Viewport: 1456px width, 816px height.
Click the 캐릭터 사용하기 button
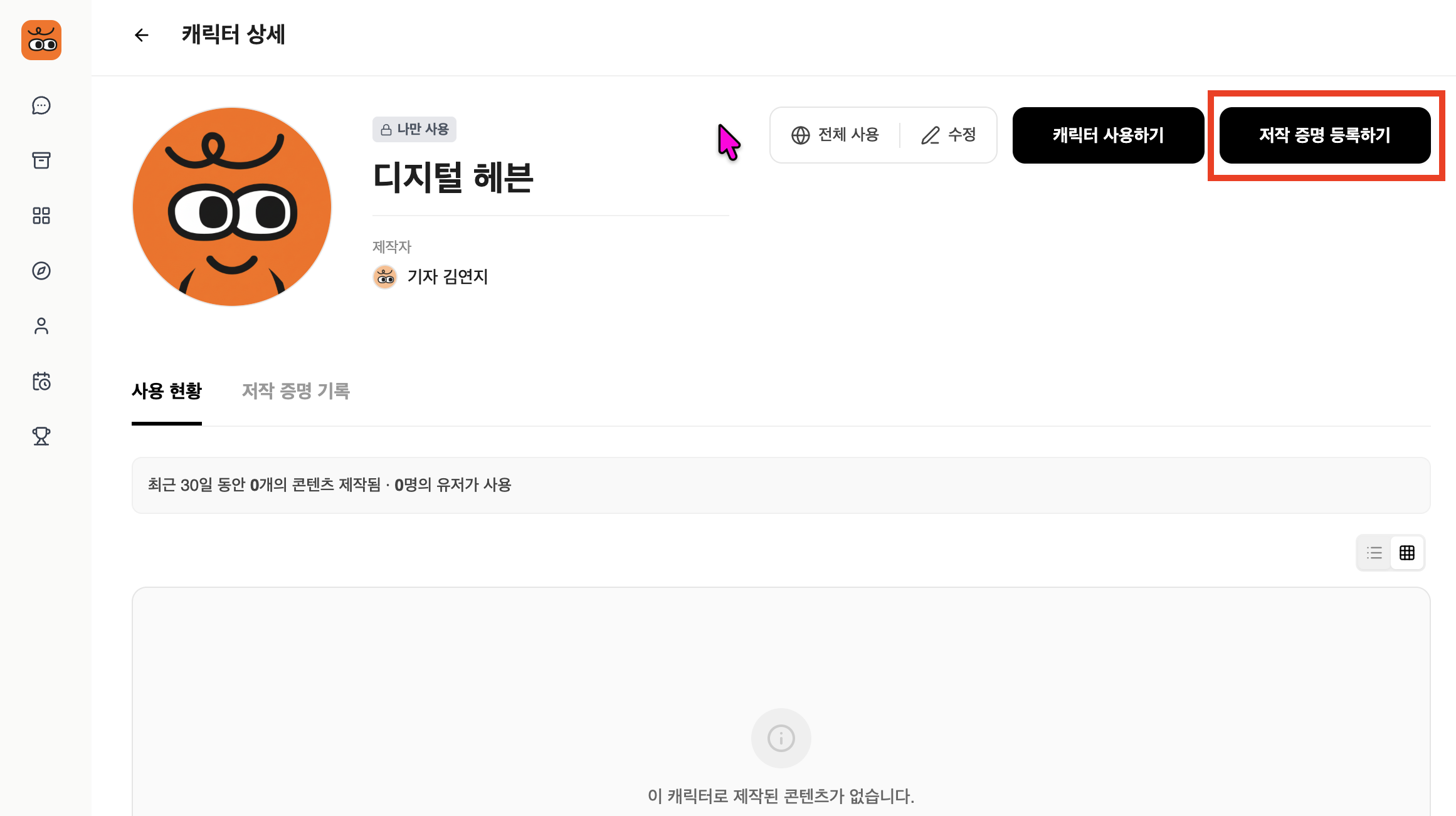(1107, 135)
